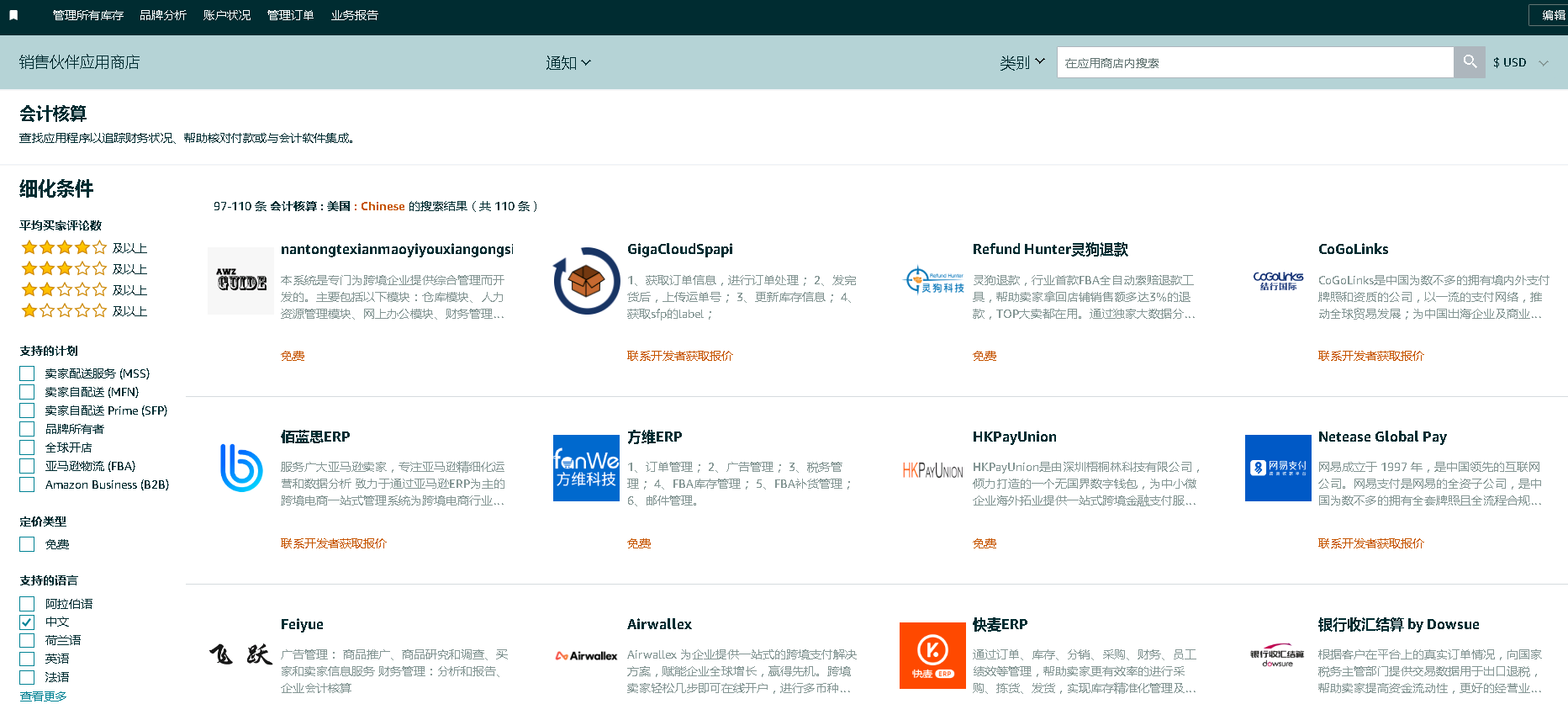Check the 阿拉伯语 language box
This screenshot has height=720, width=1568.
(27, 604)
